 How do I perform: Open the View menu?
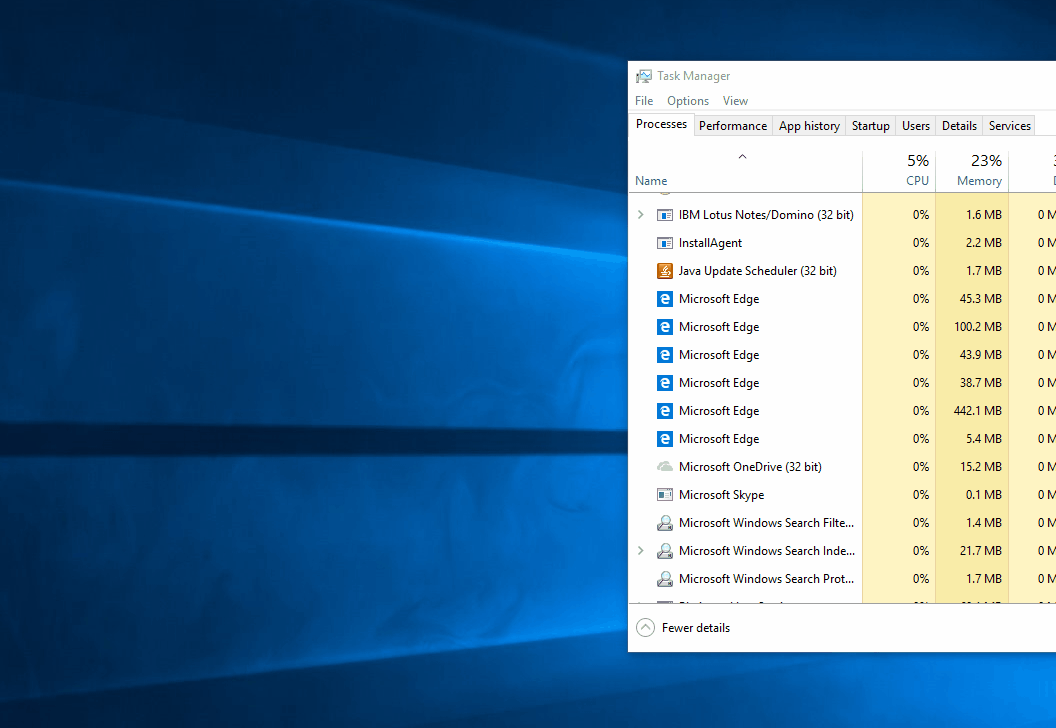coord(735,101)
